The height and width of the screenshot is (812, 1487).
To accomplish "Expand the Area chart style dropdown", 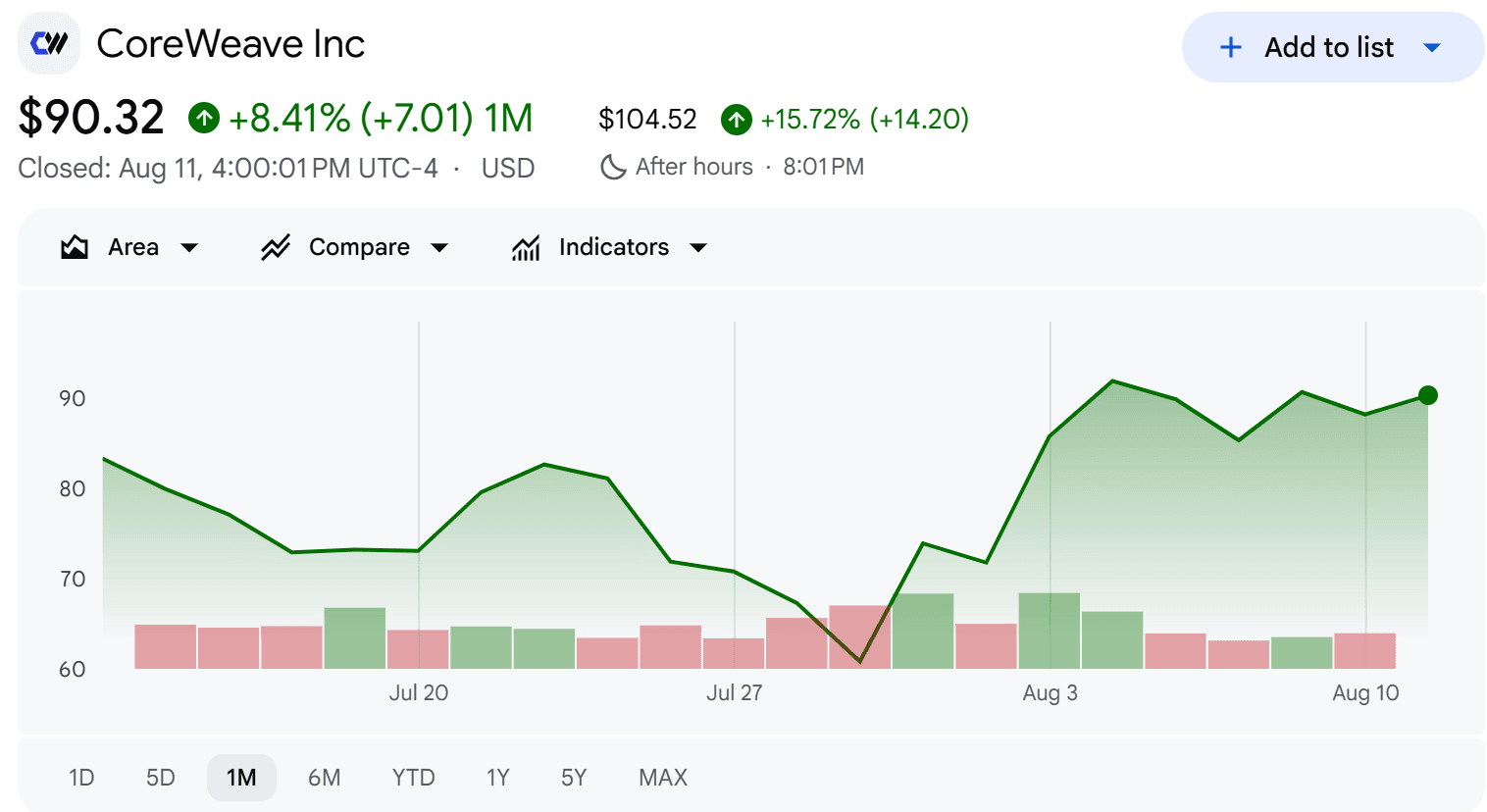I will 189,248.
